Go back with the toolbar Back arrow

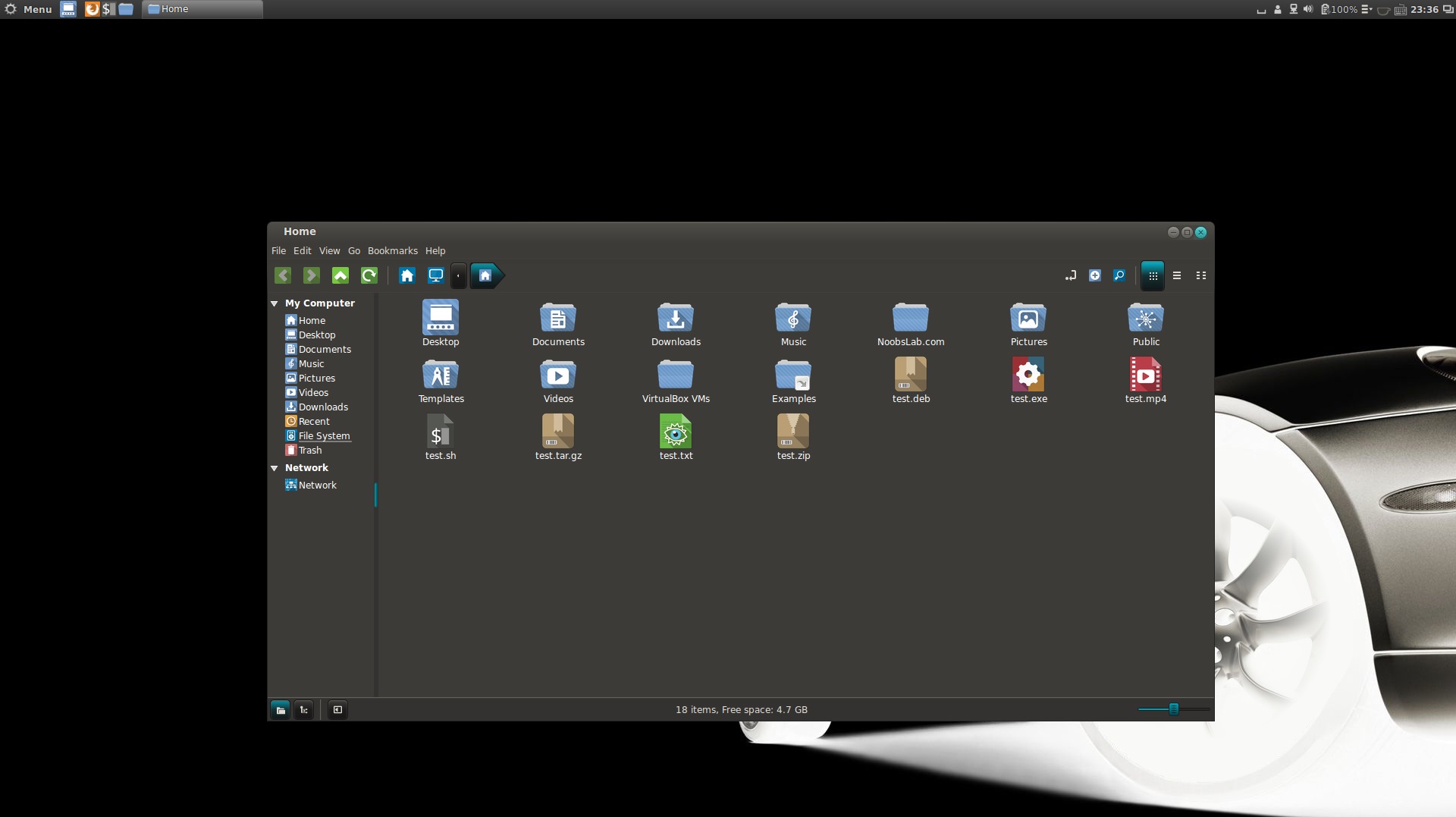pos(283,275)
